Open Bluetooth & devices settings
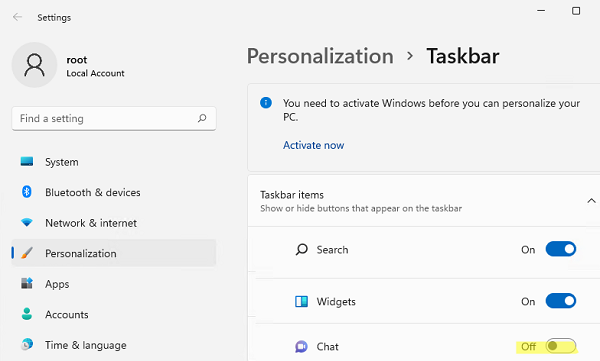 point(114,192)
